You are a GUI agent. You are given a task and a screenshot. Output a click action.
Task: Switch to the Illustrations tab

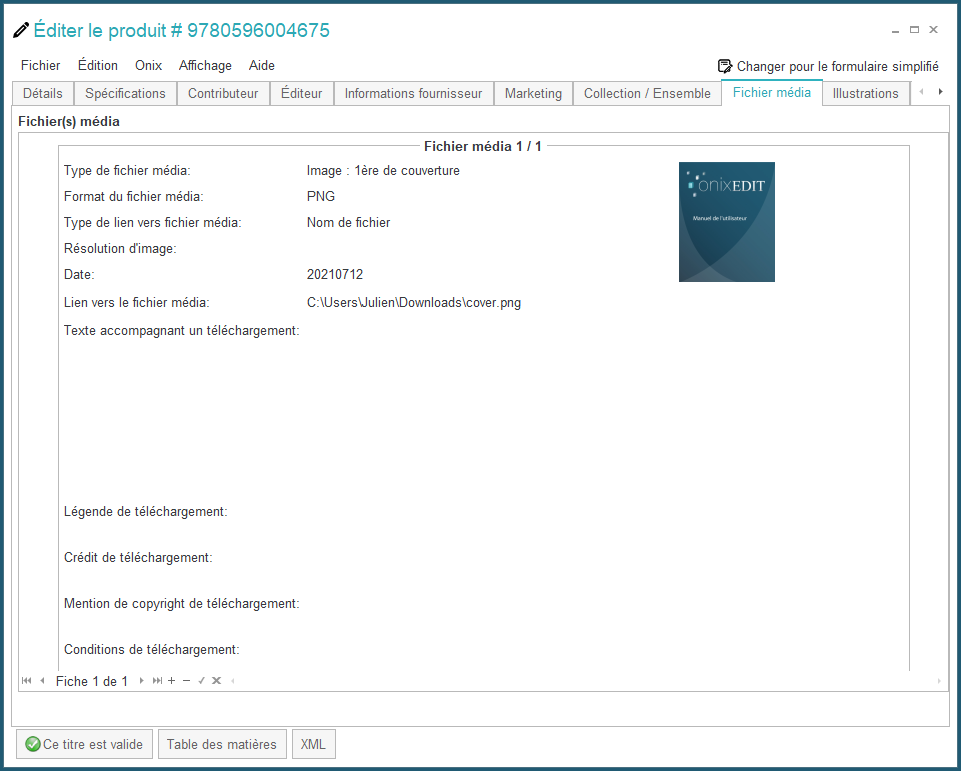(865, 93)
